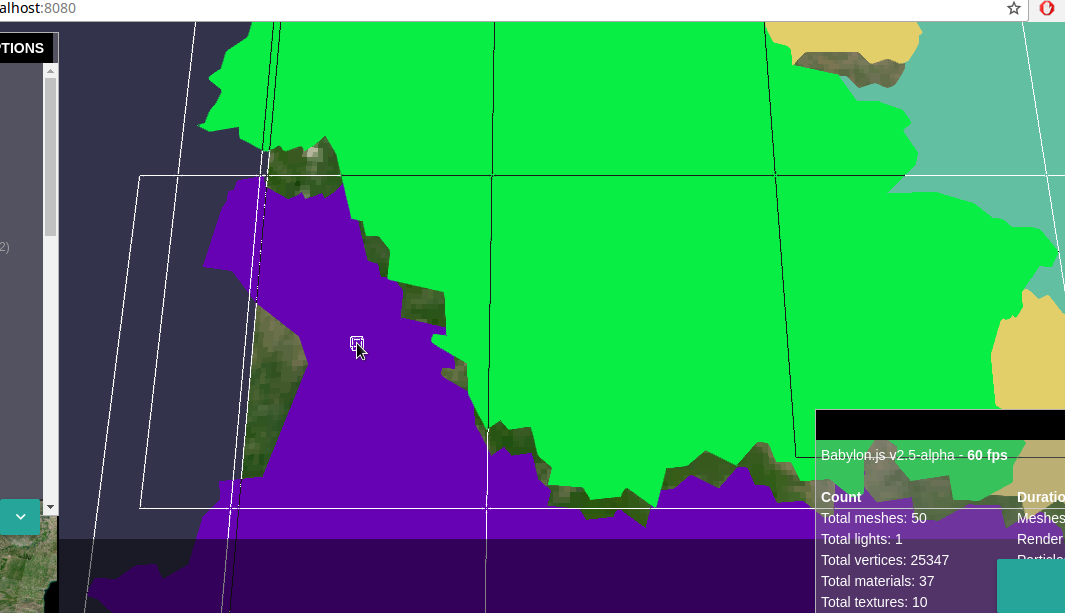This screenshot has height=613, width=1065.
Task: Click the satellite map thumbnail at bottom left
Action: pos(22,575)
